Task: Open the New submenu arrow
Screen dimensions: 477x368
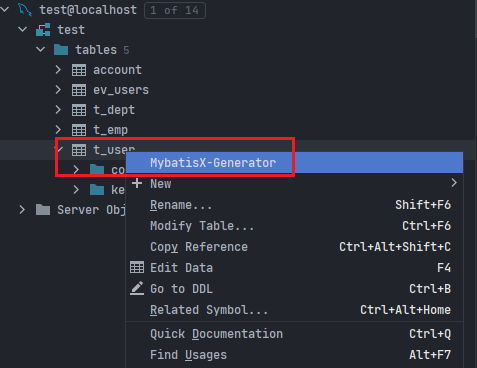Action: click(454, 183)
